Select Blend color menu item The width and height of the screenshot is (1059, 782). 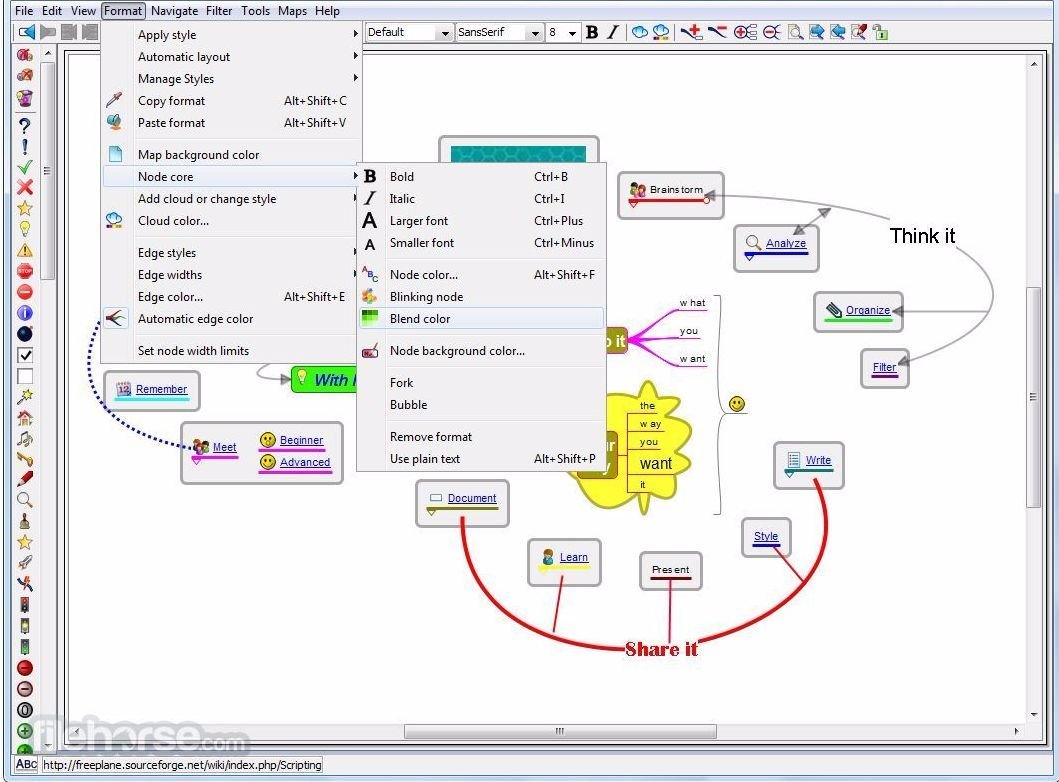click(x=480, y=319)
